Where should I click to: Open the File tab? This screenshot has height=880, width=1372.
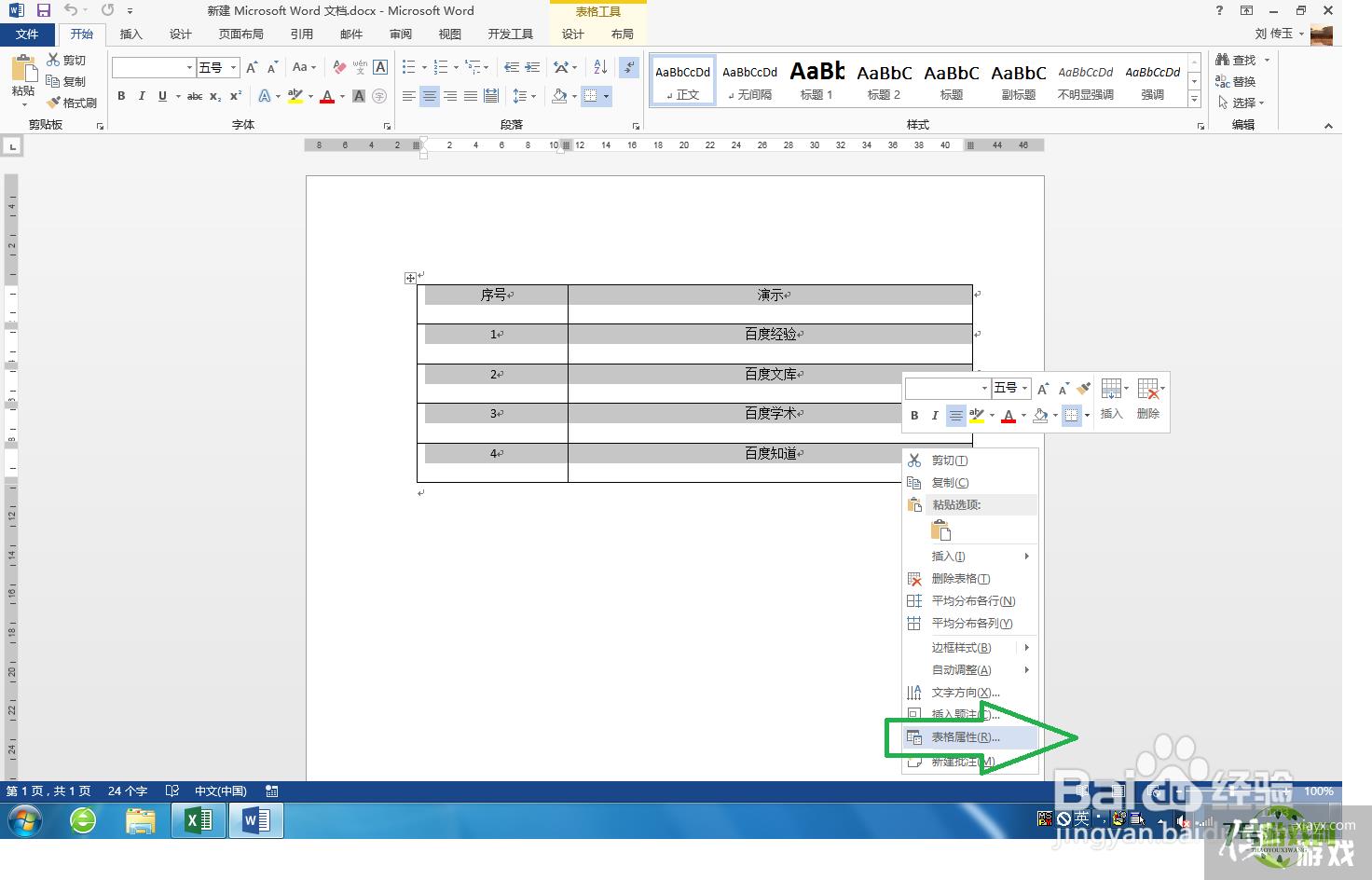(x=27, y=34)
